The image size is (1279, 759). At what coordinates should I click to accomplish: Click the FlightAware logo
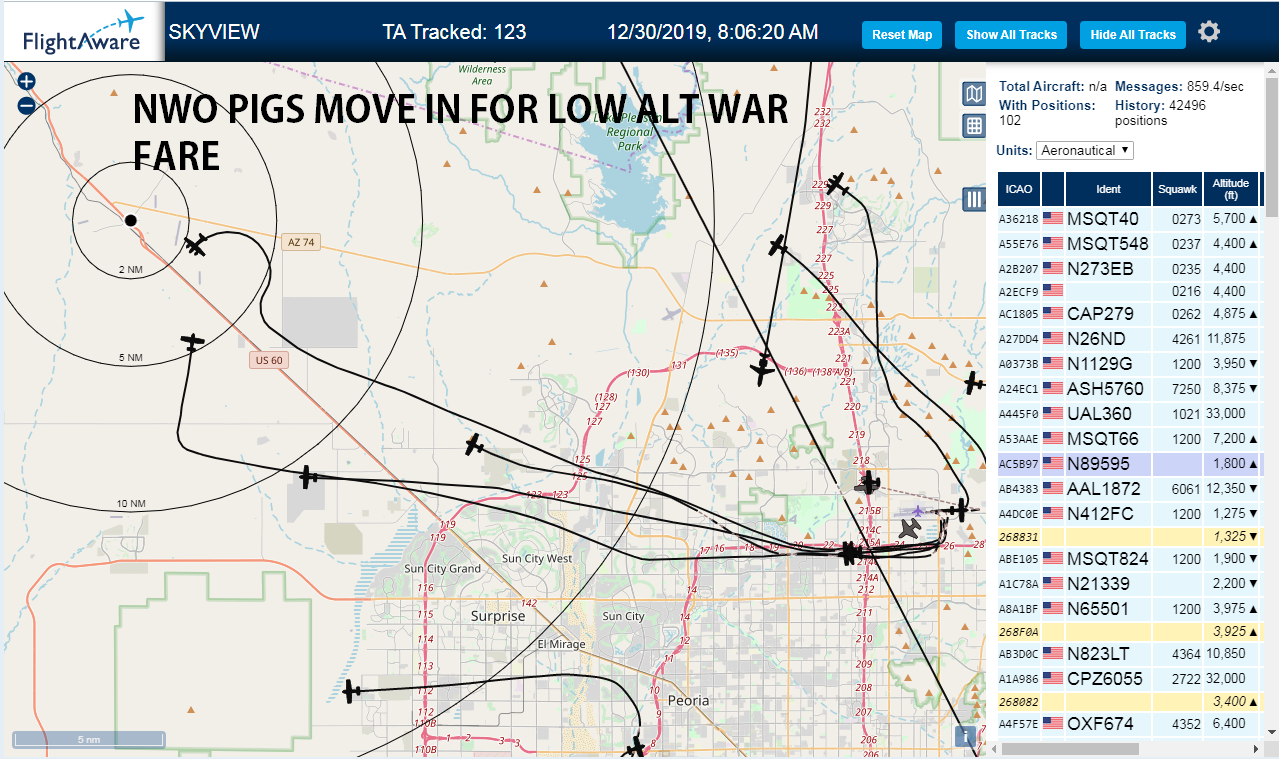[x=83, y=32]
